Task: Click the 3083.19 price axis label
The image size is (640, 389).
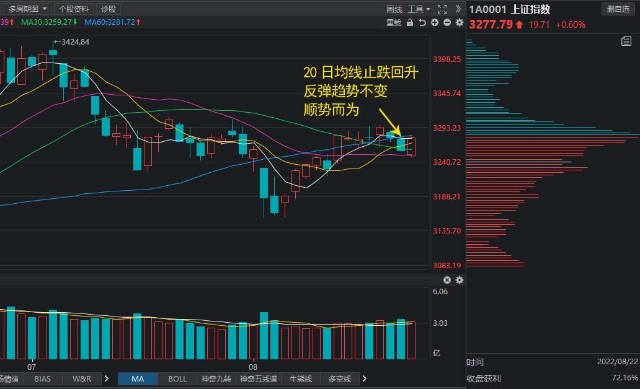Action: point(447,265)
